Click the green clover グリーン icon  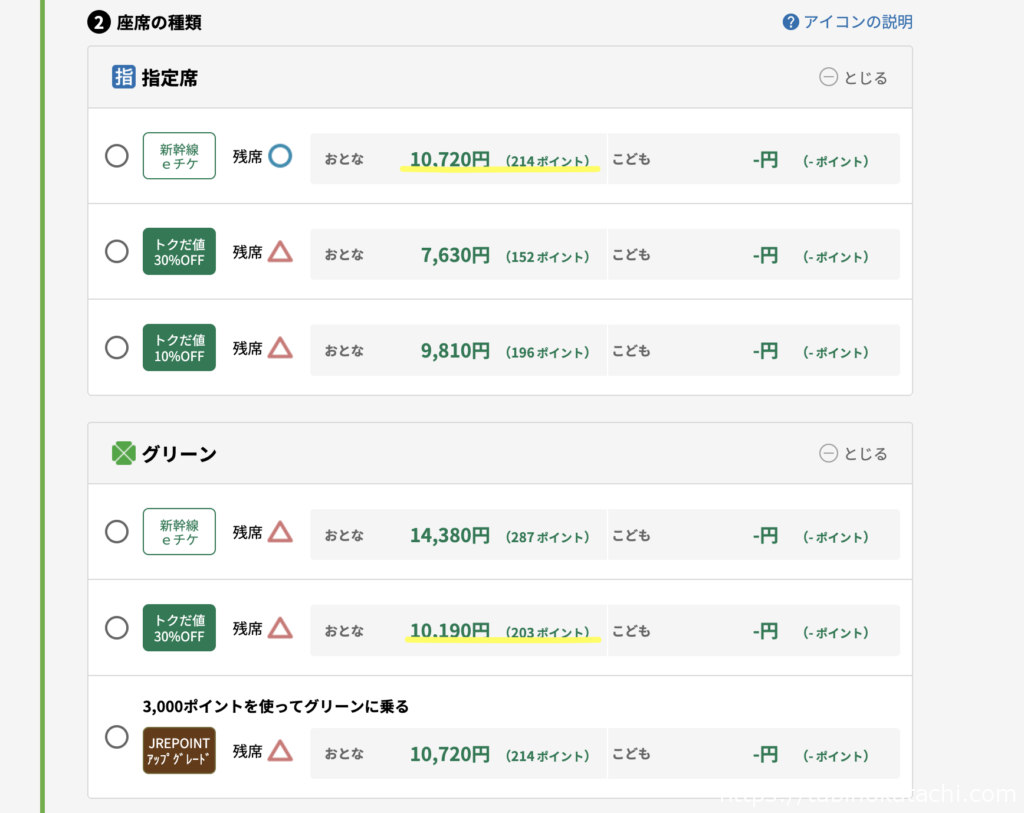point(123,453)
